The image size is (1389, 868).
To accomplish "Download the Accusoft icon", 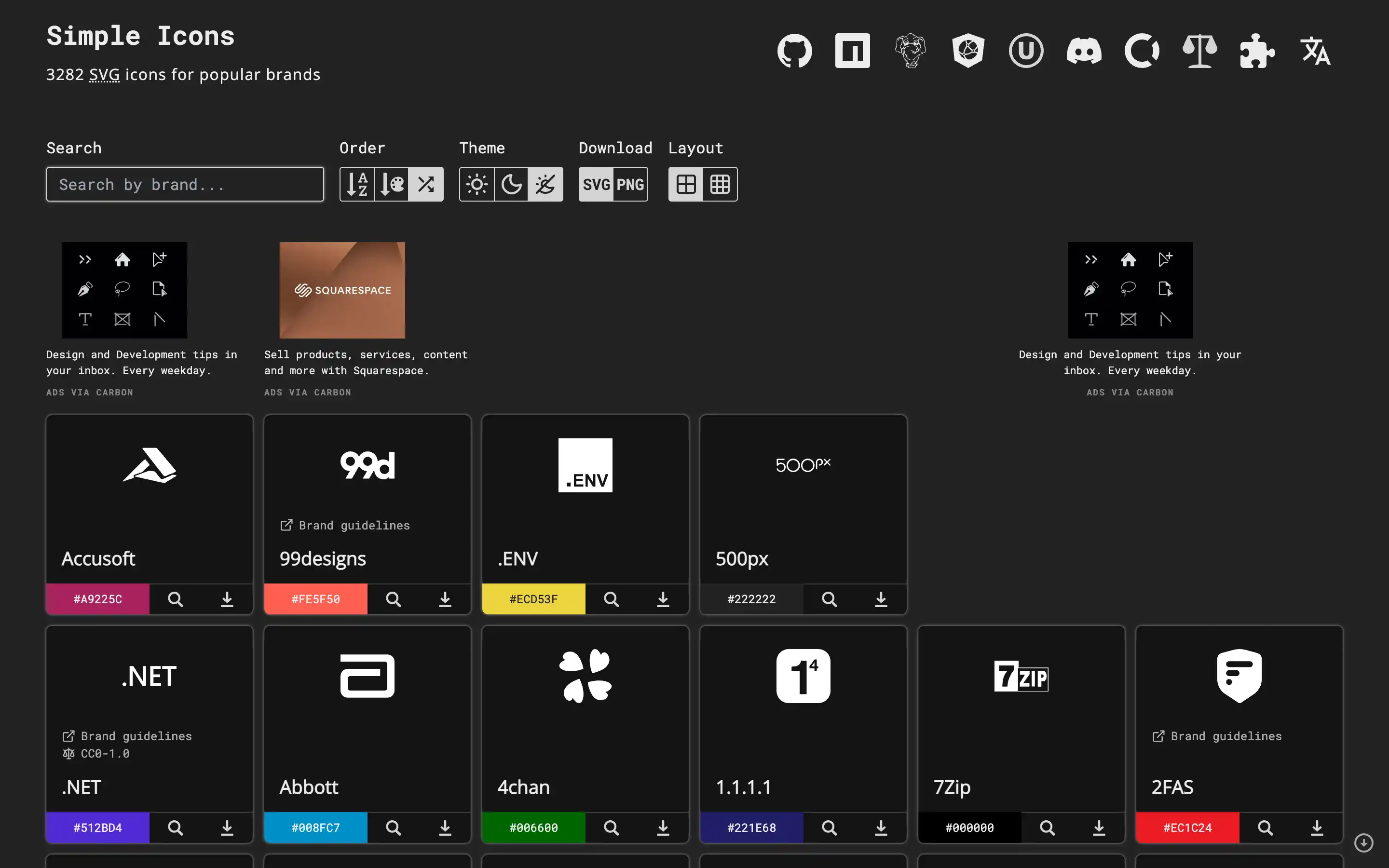I will click(227, 599).
